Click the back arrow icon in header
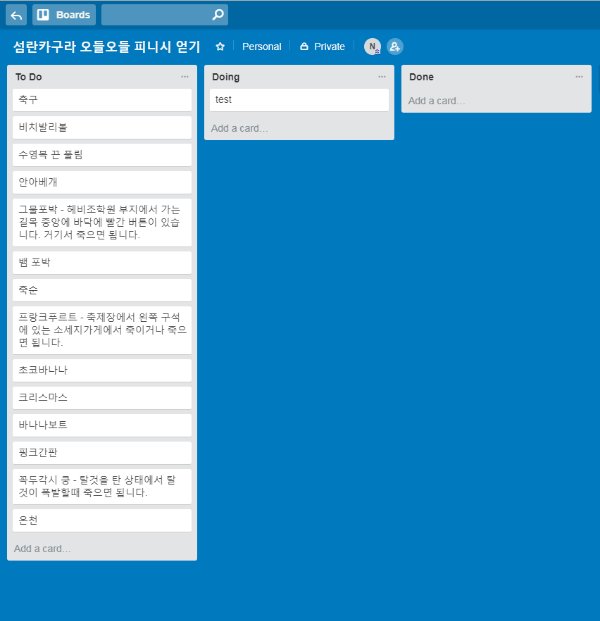 point(16,15)
